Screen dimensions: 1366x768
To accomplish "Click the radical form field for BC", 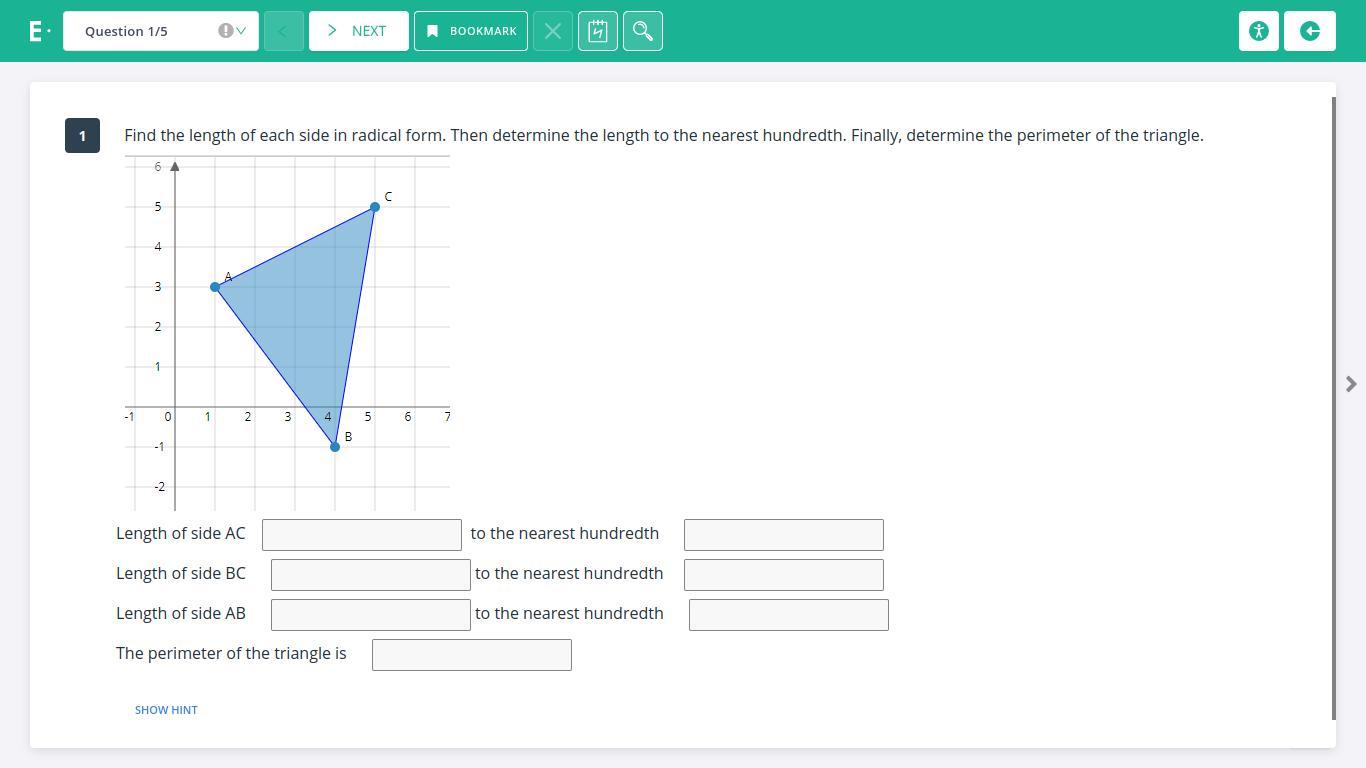I will [371, 575].
